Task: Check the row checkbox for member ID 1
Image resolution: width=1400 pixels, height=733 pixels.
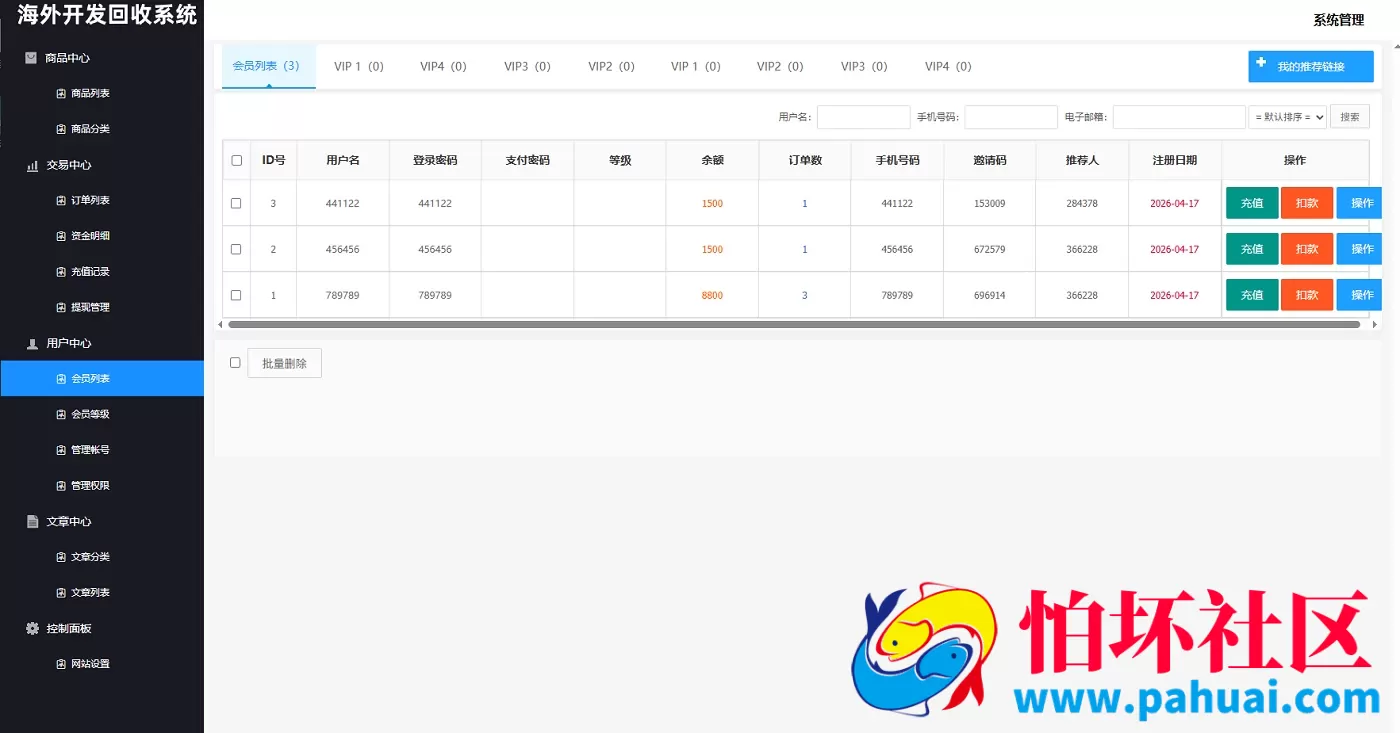Action: point(236,295)
